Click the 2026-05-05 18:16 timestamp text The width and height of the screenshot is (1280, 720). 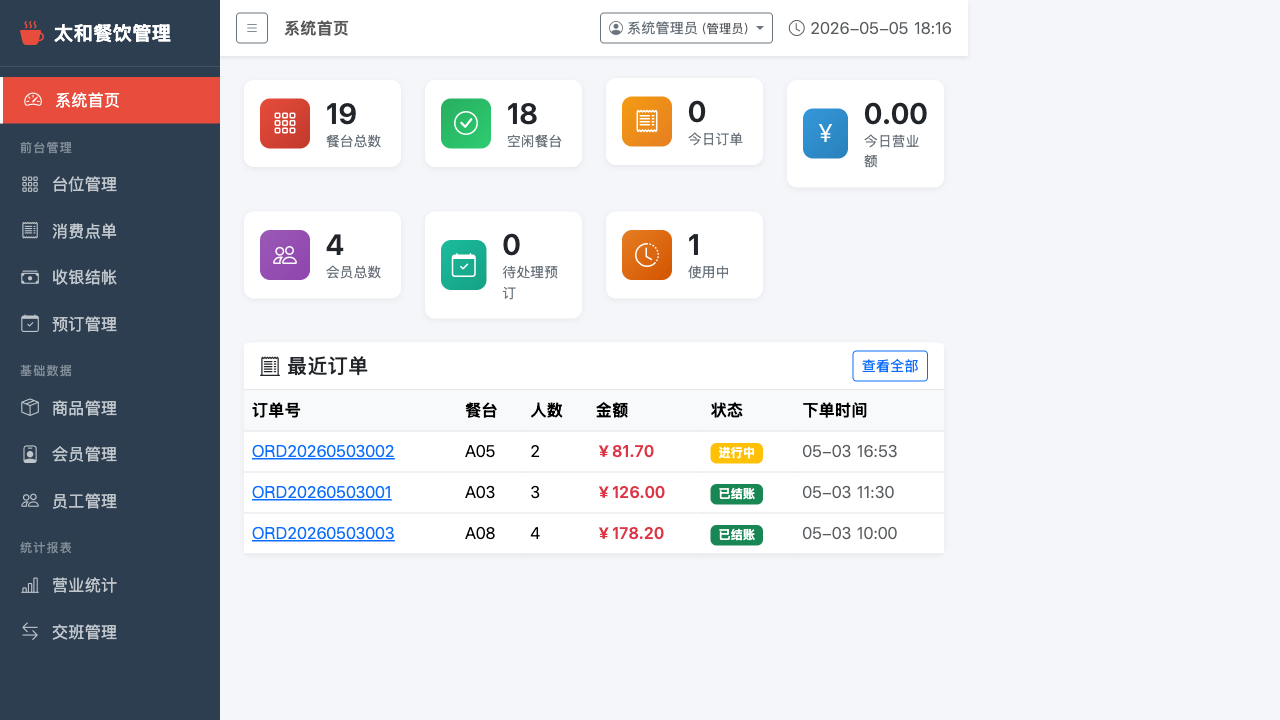881,28
